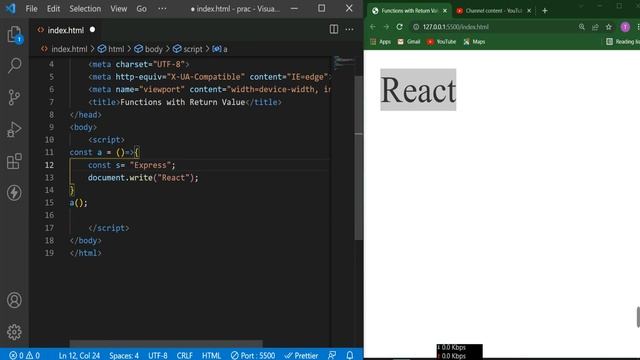Click the document.write("React") line

point(143,178)
